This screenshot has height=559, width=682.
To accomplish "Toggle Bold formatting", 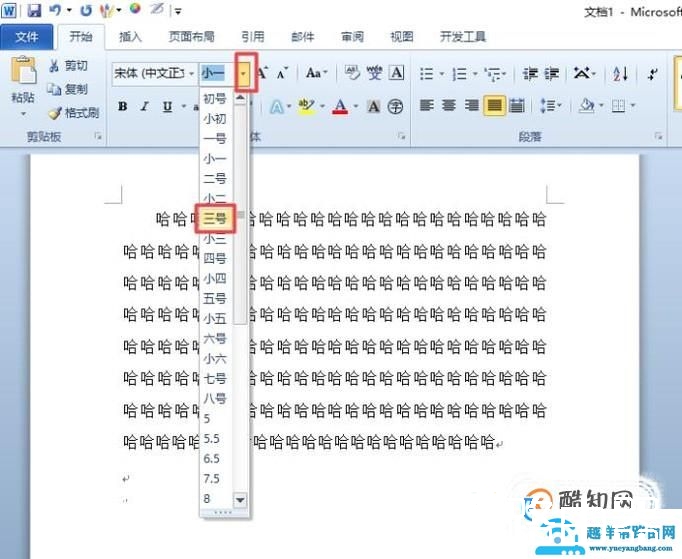I will point(123,106).
